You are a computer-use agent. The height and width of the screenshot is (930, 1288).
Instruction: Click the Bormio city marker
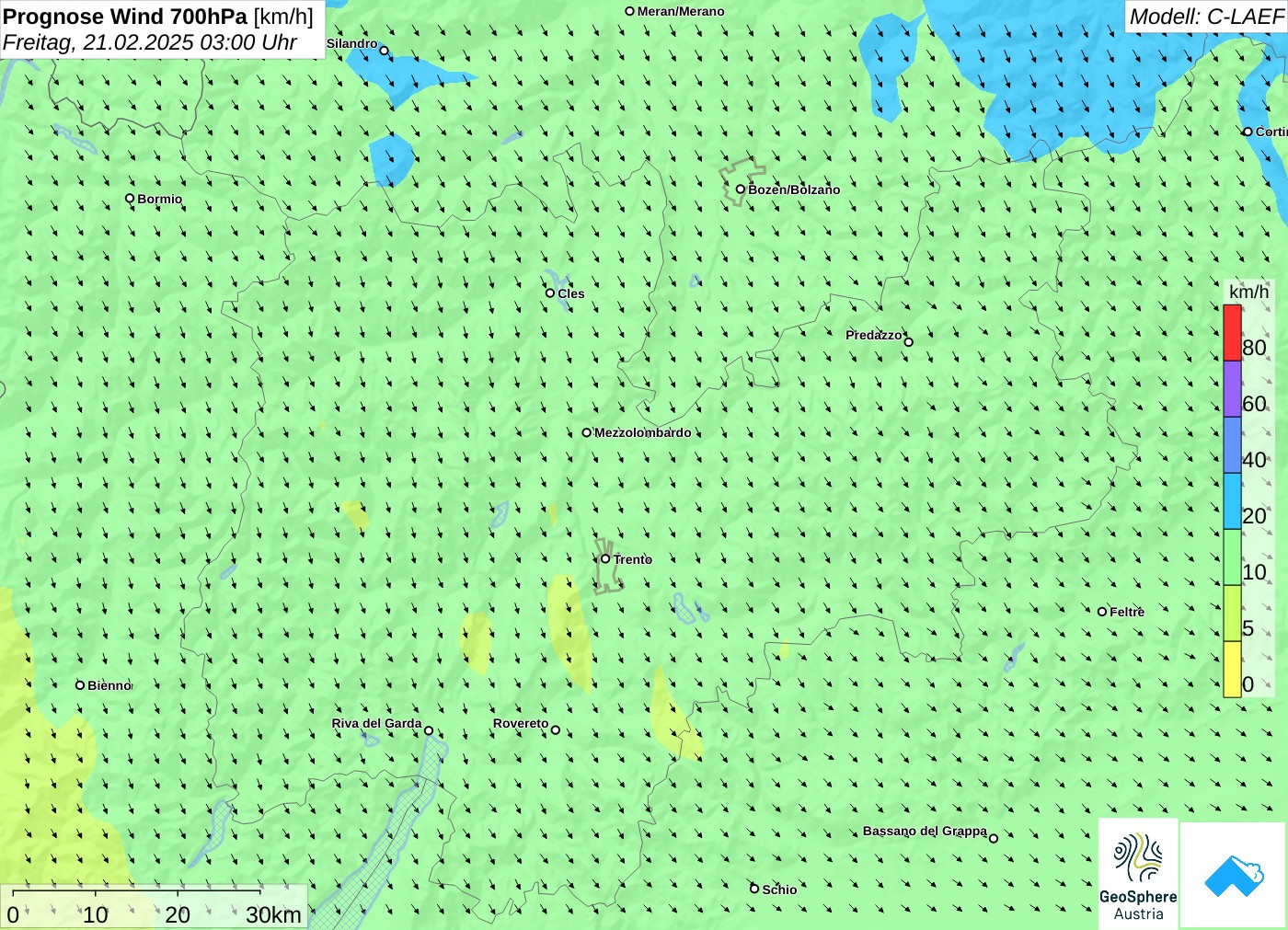(x=130, y=199)
